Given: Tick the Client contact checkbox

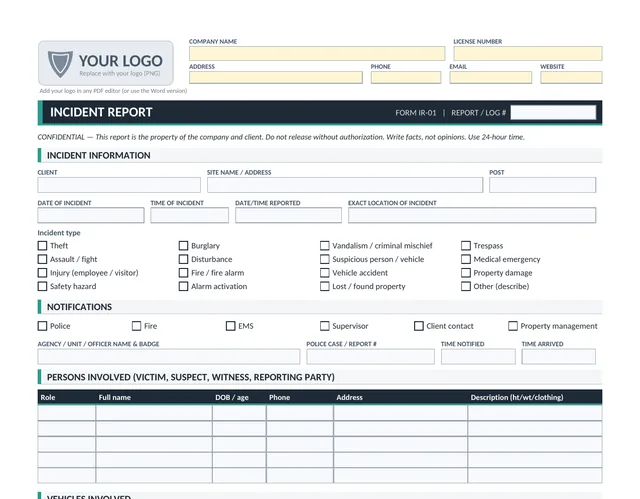Looking at the screenshot, I should [419, 326].
